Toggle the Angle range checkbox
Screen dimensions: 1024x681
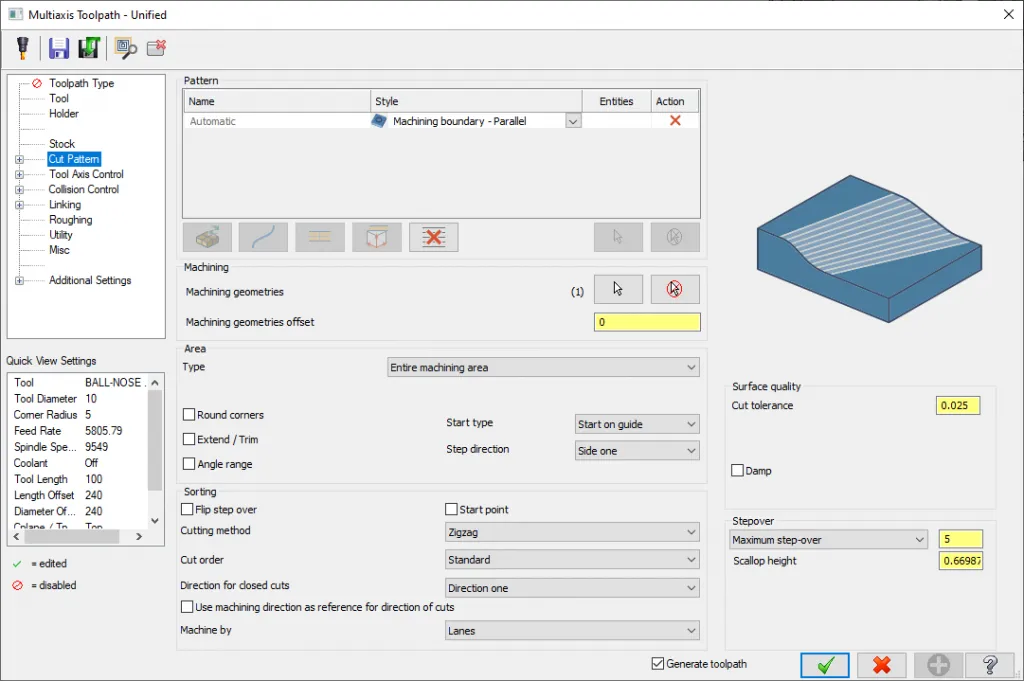tap(189, 464)
